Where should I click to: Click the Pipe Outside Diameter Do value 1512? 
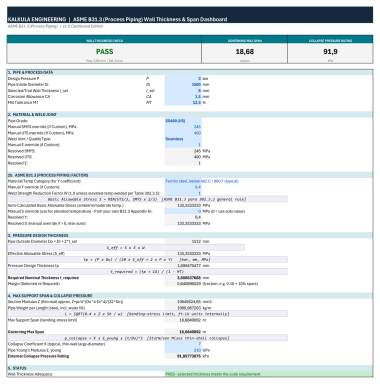pos(183,241)
